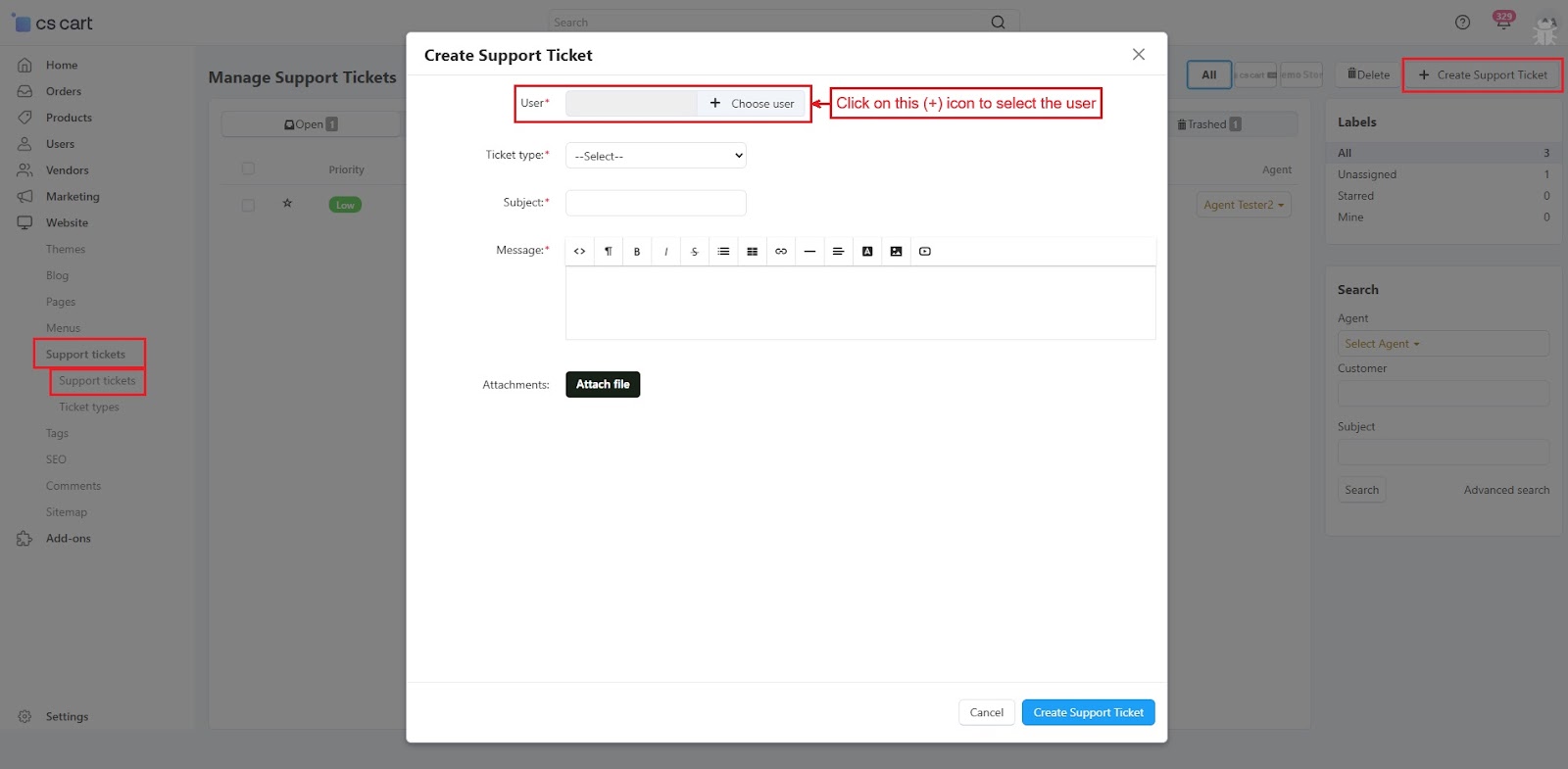Open the Select Agent dropdown
1568x769 pixels.
pos(1442,344)
